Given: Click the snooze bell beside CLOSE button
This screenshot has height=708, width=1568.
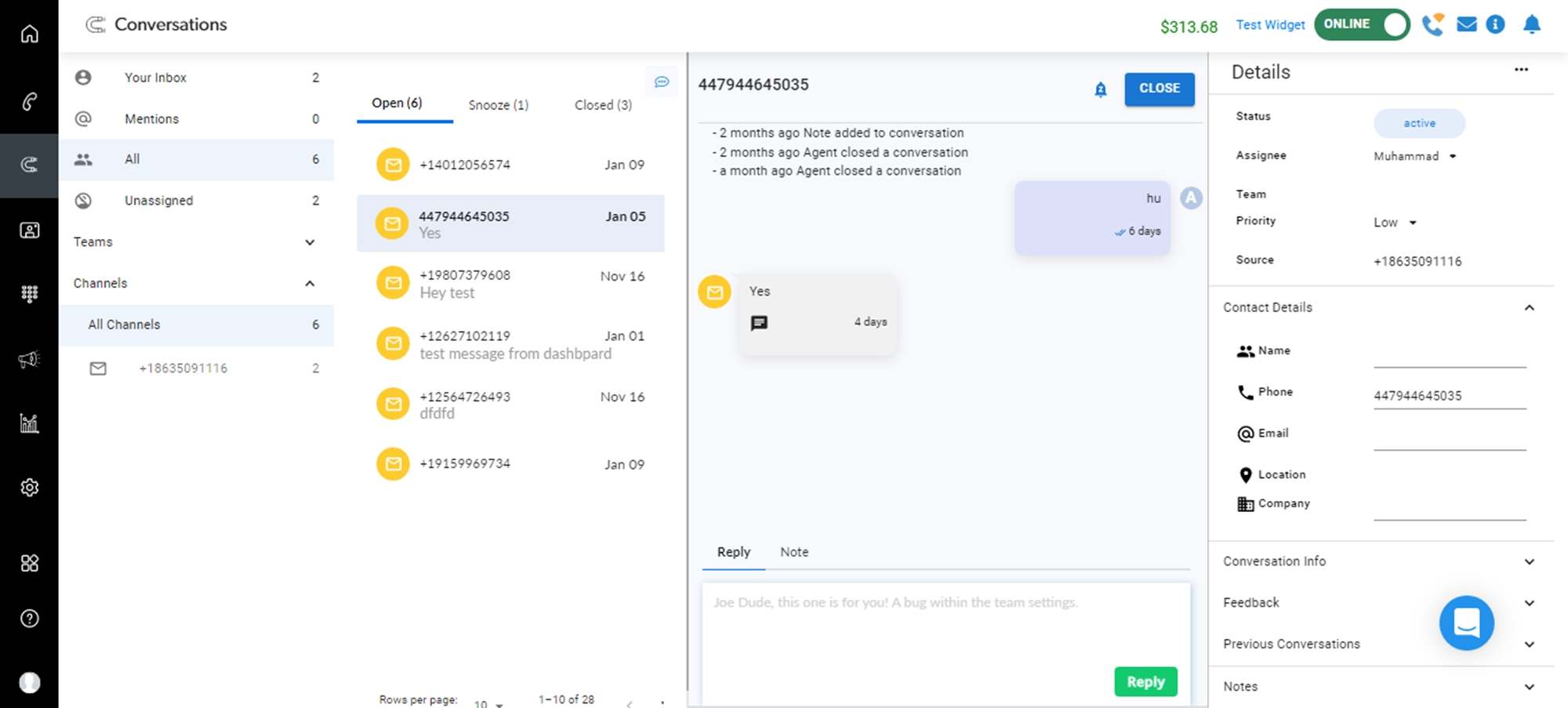Looking at the screenshot, I should point(1101,89).
